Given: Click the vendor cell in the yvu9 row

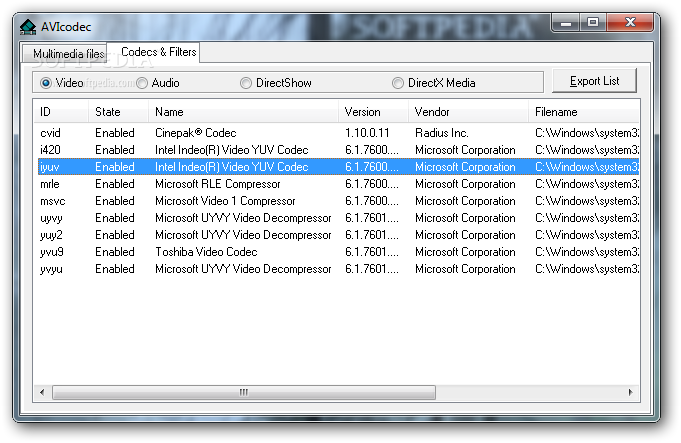Looking at the screenshot, I should 465,252.
